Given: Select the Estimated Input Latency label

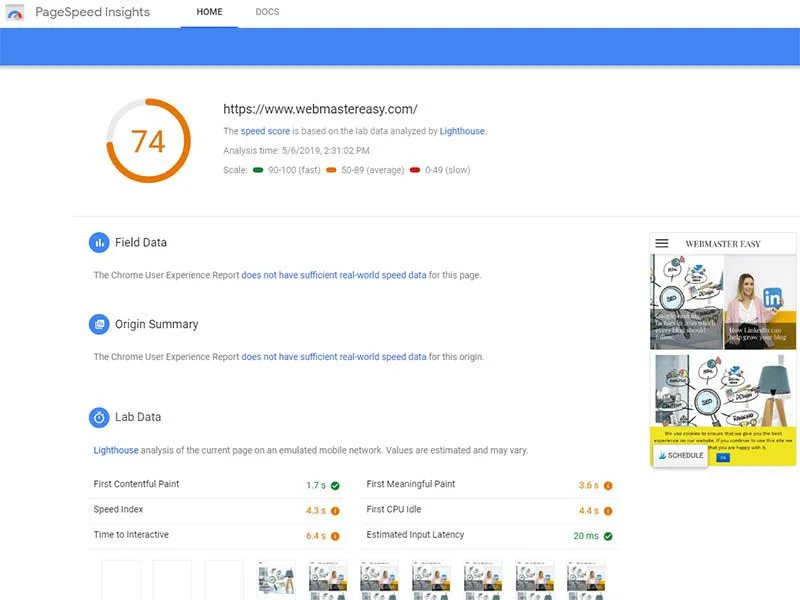Looking at the screenshot, I should click(415, 535).
